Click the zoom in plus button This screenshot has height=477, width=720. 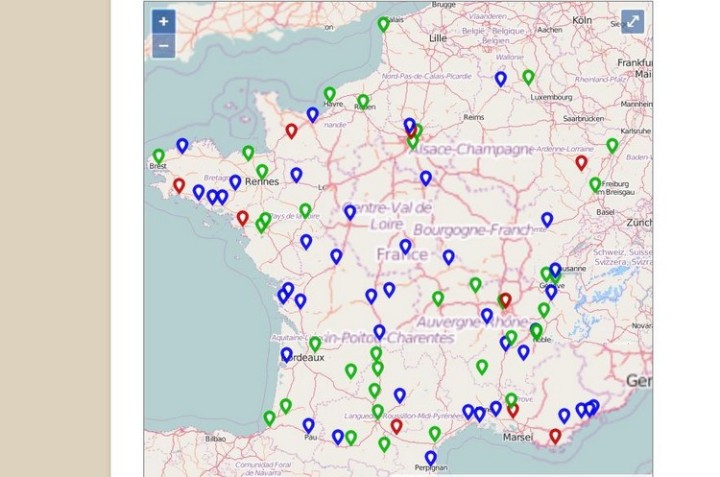tap(163, 21)
